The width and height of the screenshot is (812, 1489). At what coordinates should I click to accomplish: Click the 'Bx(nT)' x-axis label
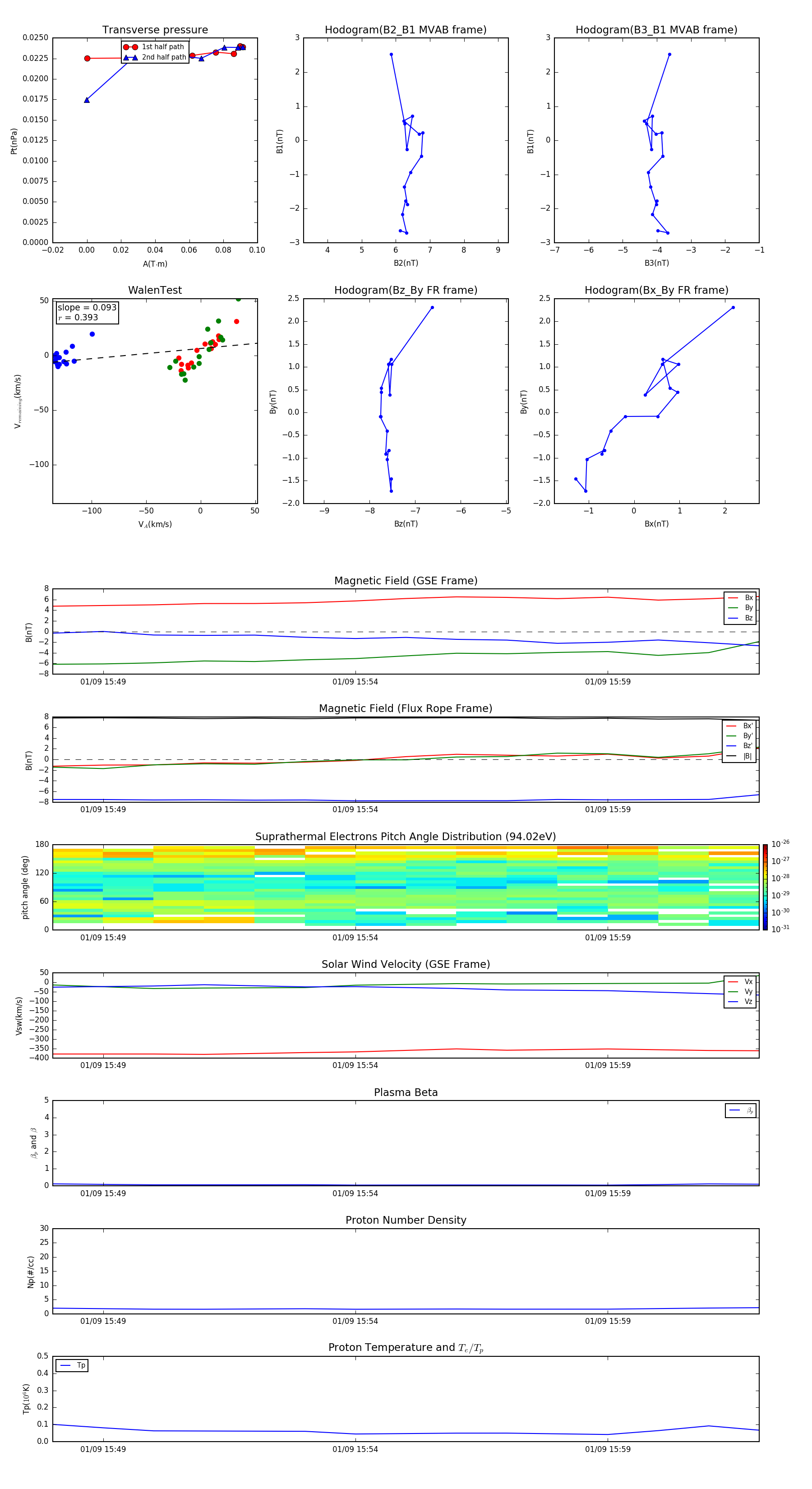pyautogui.click(x=656, y=524)
